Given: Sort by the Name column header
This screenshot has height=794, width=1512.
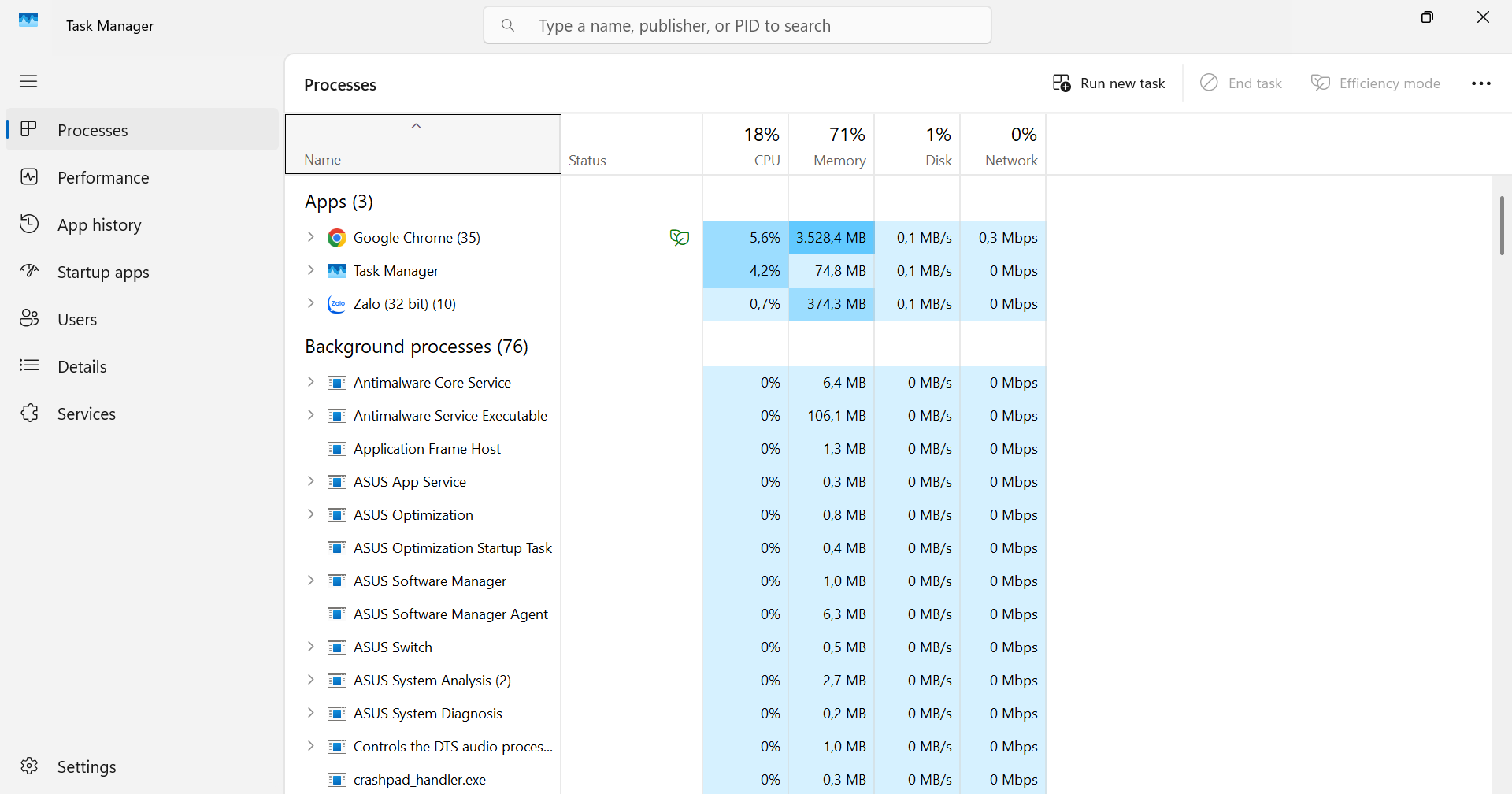Looking at the screenshot, I should 423,144.
